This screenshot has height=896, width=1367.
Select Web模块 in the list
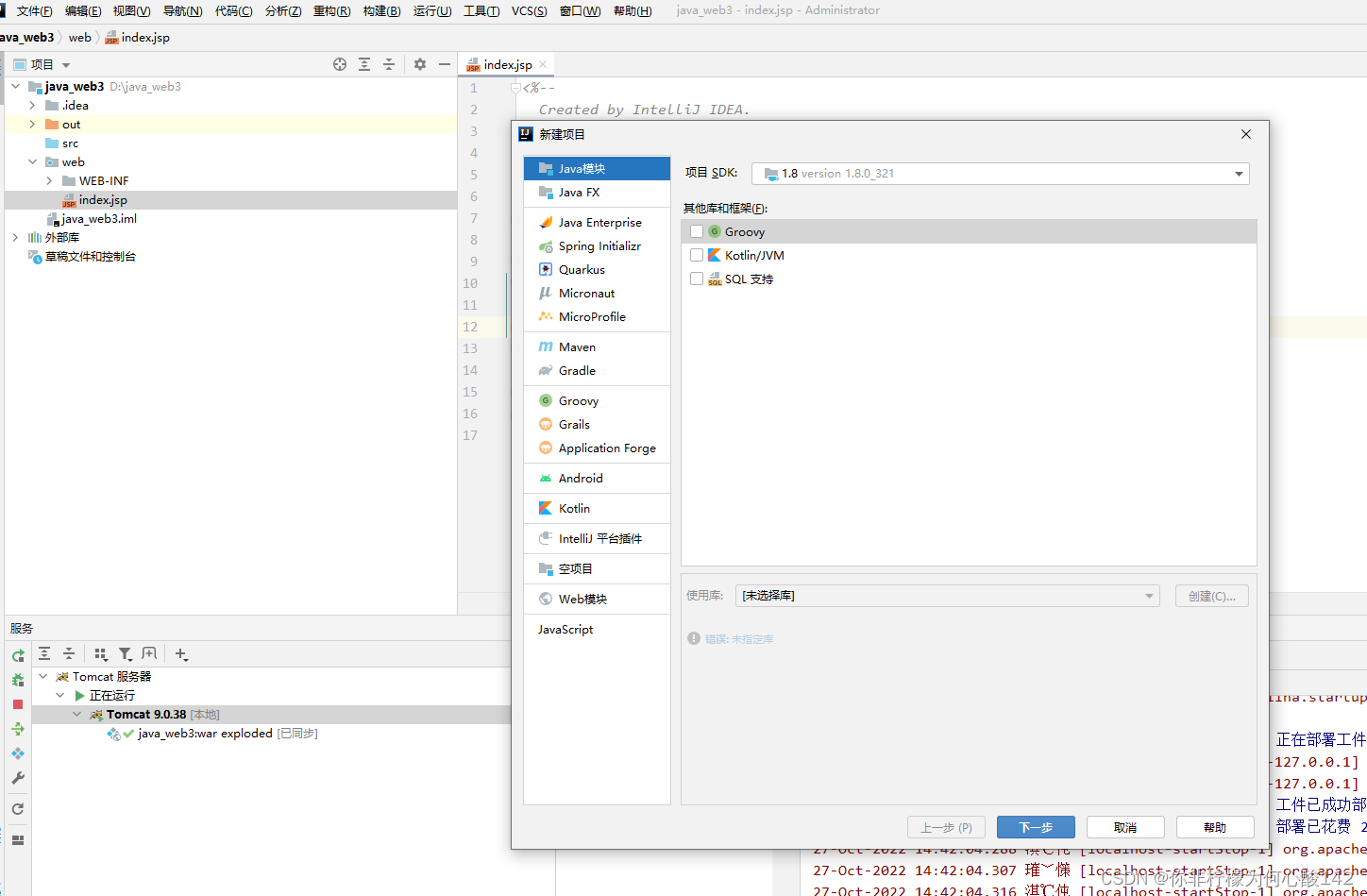[597, 600]
